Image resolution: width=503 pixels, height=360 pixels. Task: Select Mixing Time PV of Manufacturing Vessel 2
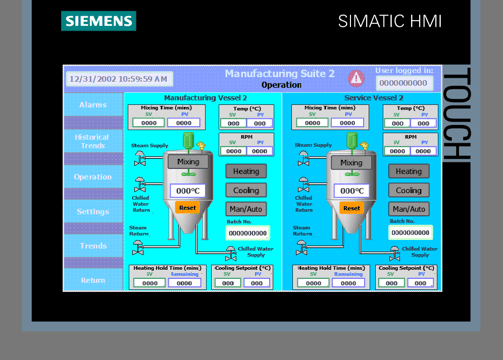click(x=184, y=123)
